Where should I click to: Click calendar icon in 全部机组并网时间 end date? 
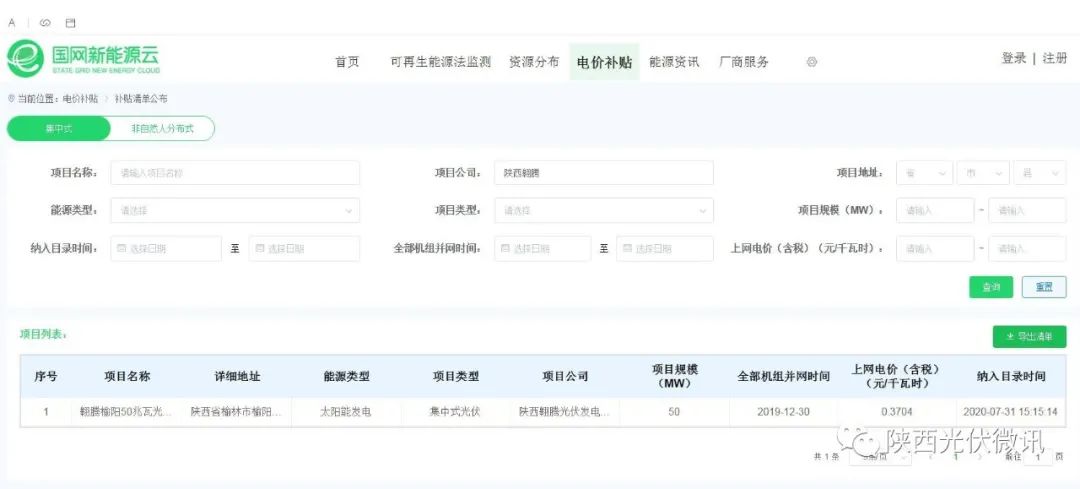pos(627,249)
